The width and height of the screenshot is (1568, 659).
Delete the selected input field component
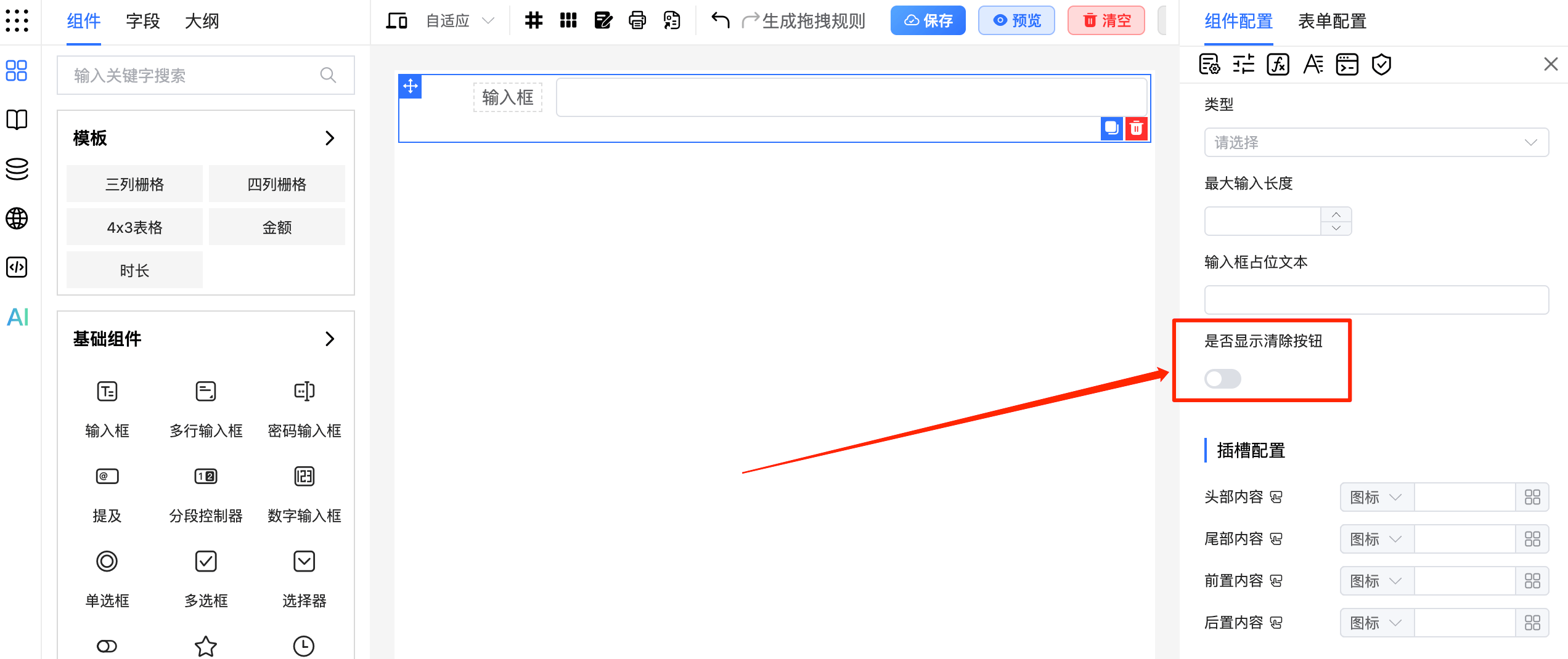(1136, 128)
